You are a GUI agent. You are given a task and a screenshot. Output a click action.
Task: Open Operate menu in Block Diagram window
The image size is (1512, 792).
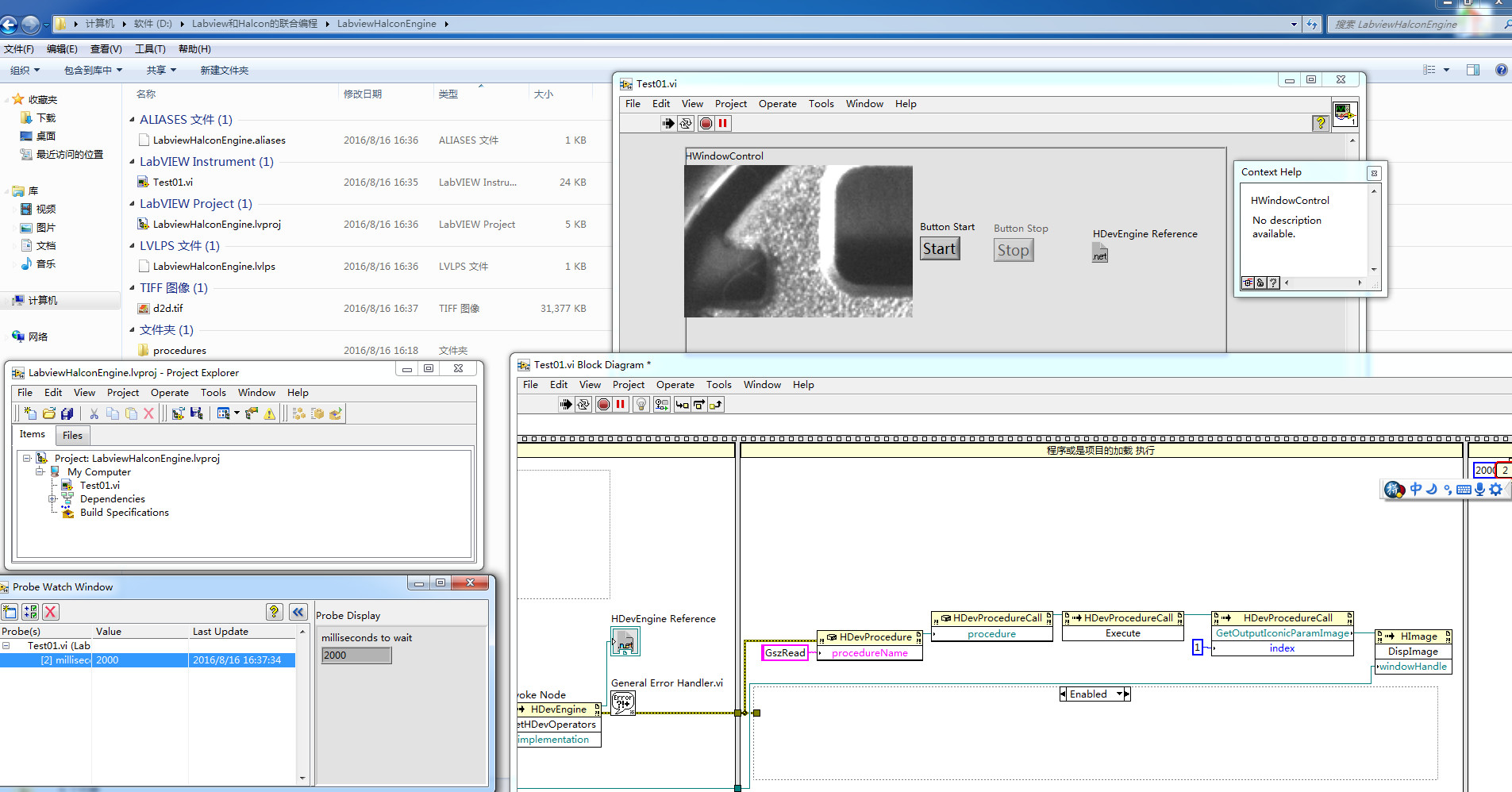tap(675, 385)
